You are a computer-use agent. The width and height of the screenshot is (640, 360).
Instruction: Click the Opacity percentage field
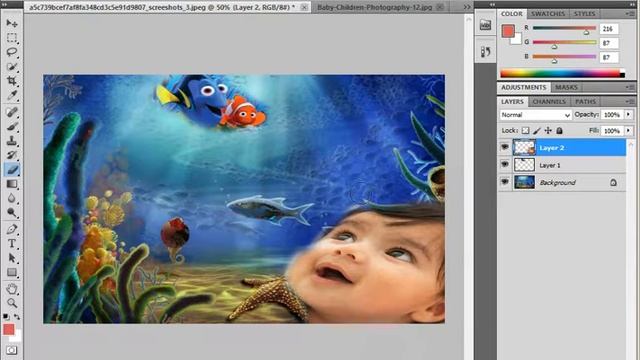pyautogui.click(x=612, y=115)
